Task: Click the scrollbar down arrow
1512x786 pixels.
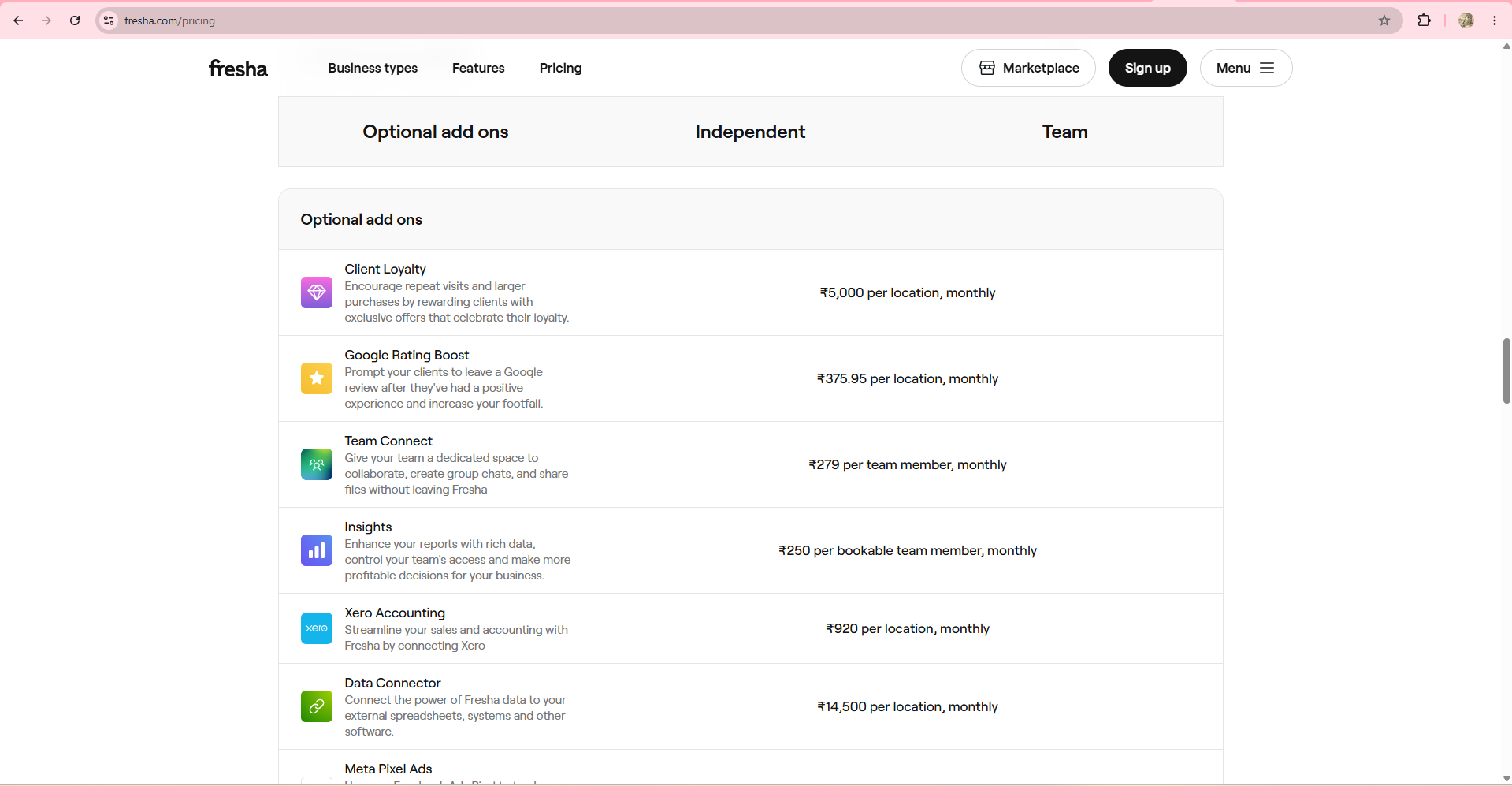Action: tap(1506, 779)
